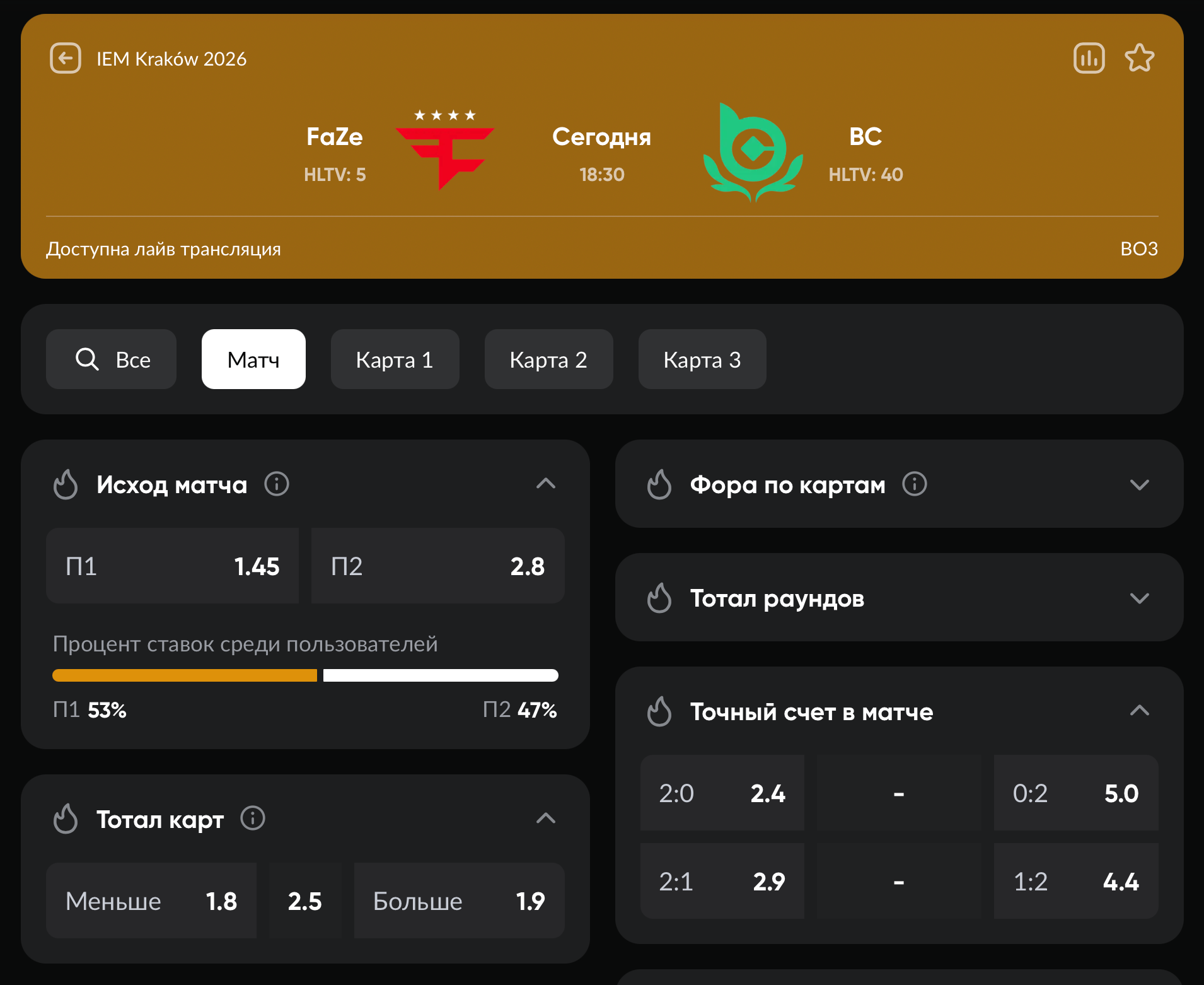This screenshot has height=985, width=1204.
Task: Click the info icon next to Тотал карт
Action: pyautogui.click(x=253, y=819)
